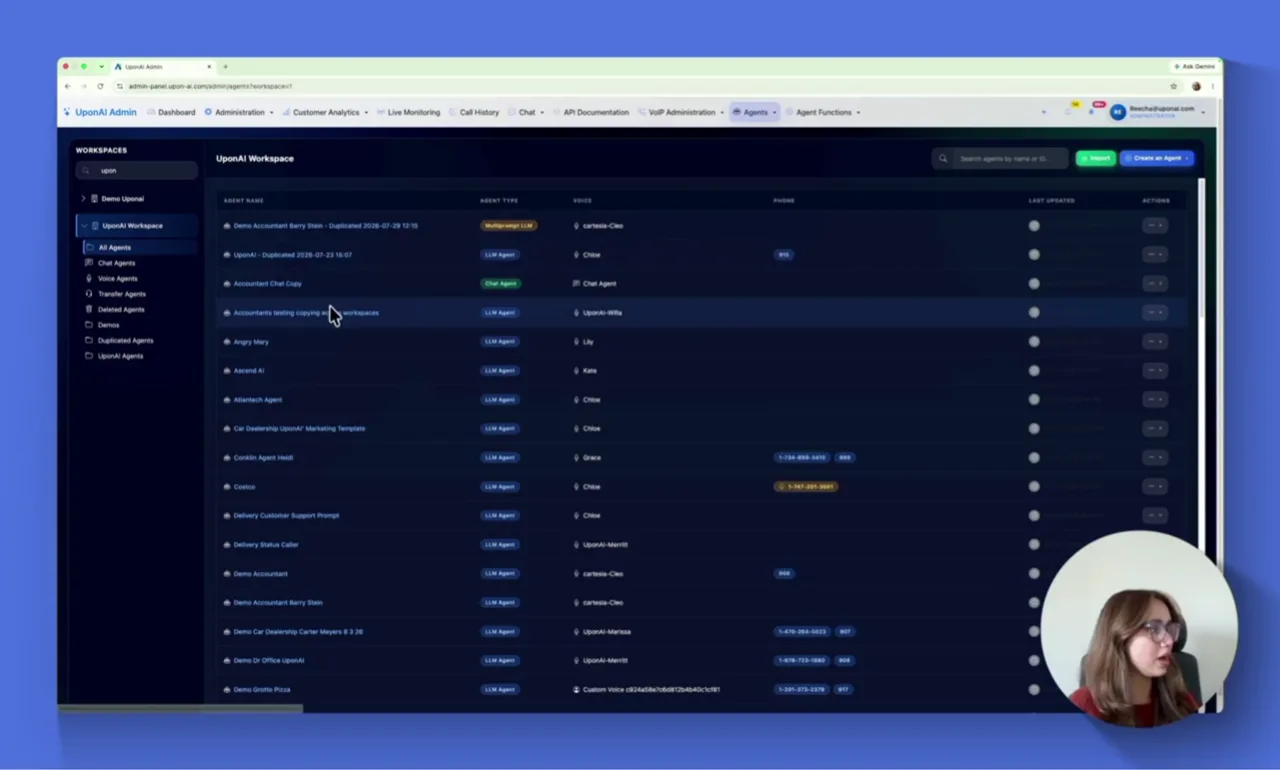Click Costco's yellow phone number badge
The height and width of the screenshot is (770, 1280).
[806, 487]
